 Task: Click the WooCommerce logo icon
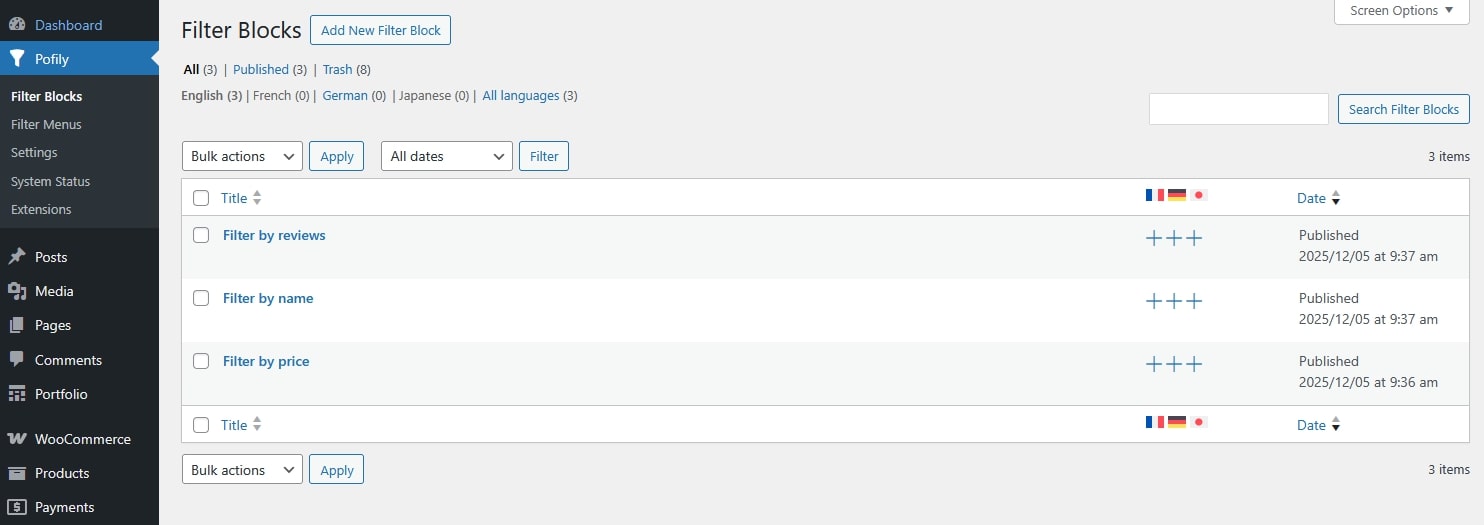[17, 439]
